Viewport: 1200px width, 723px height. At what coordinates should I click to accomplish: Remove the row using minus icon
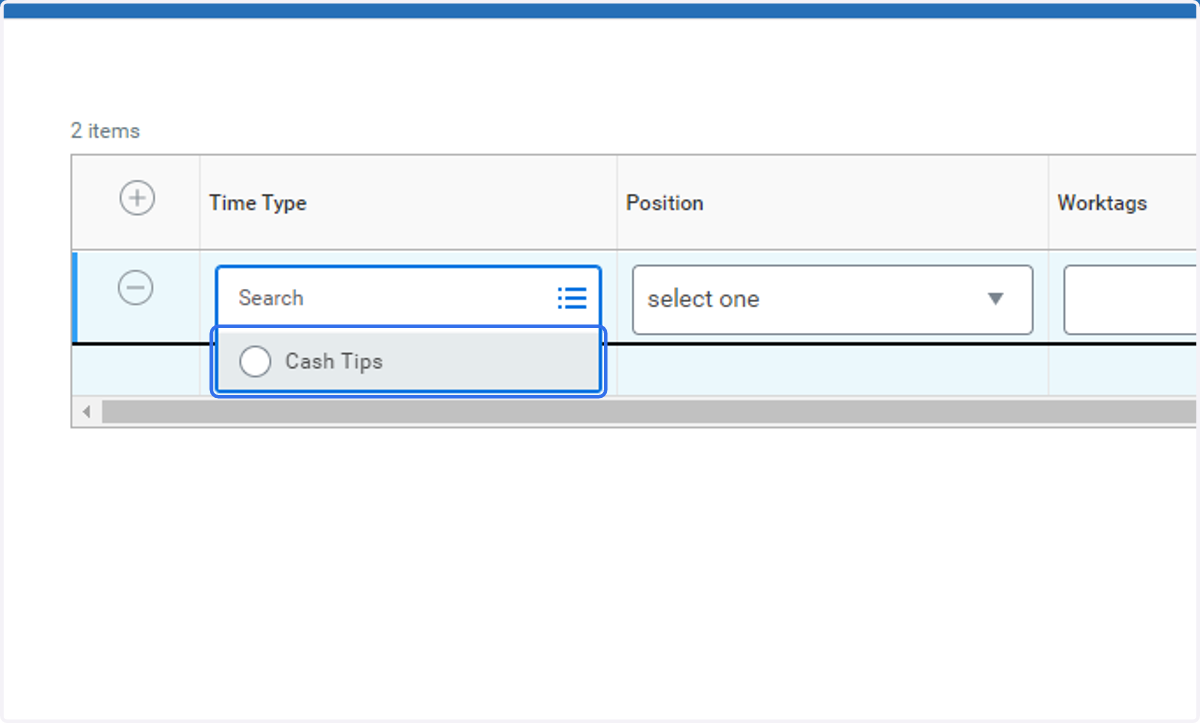tap(135, 289)
